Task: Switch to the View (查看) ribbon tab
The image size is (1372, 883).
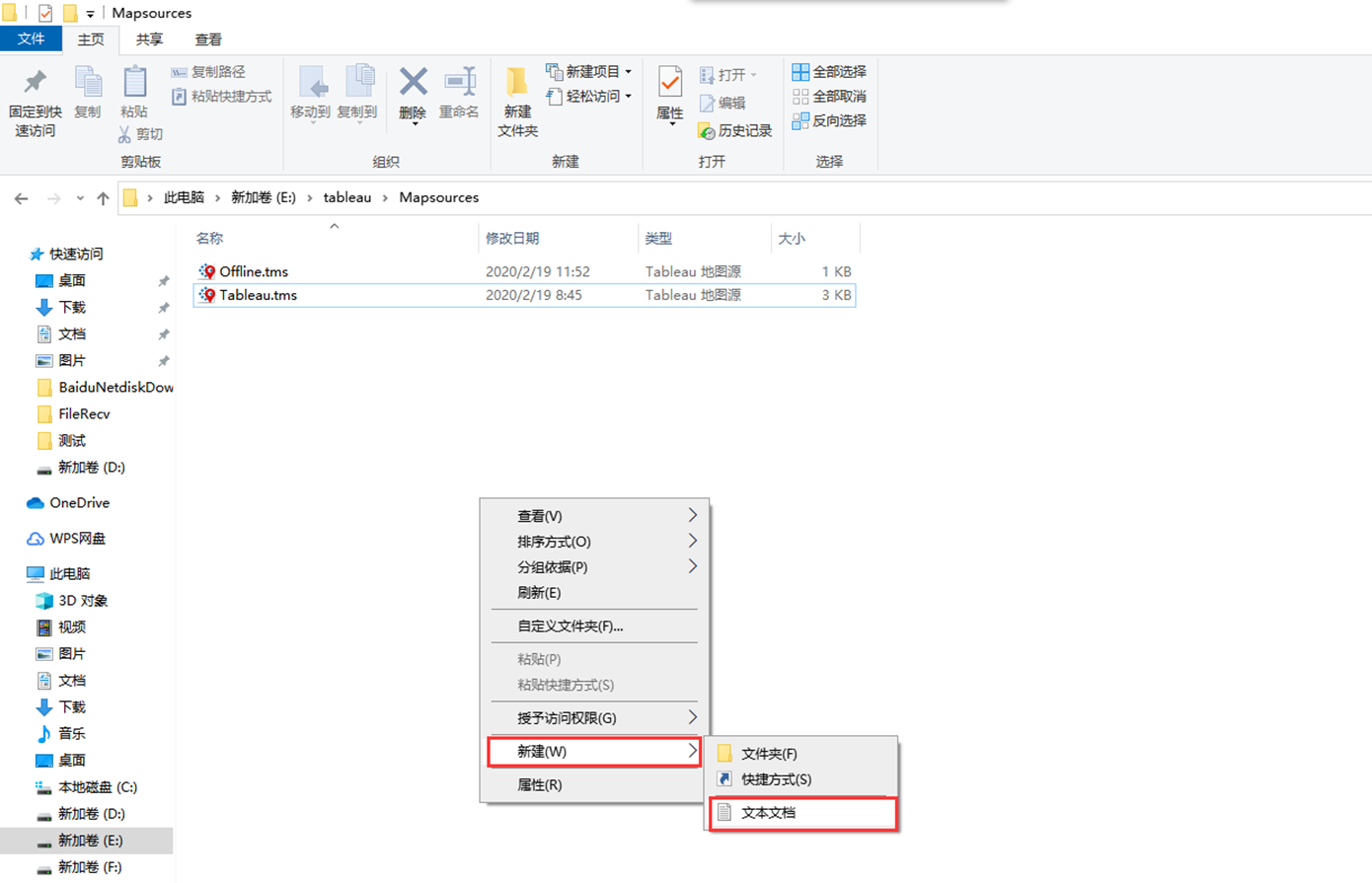Action: coord(208,39)
